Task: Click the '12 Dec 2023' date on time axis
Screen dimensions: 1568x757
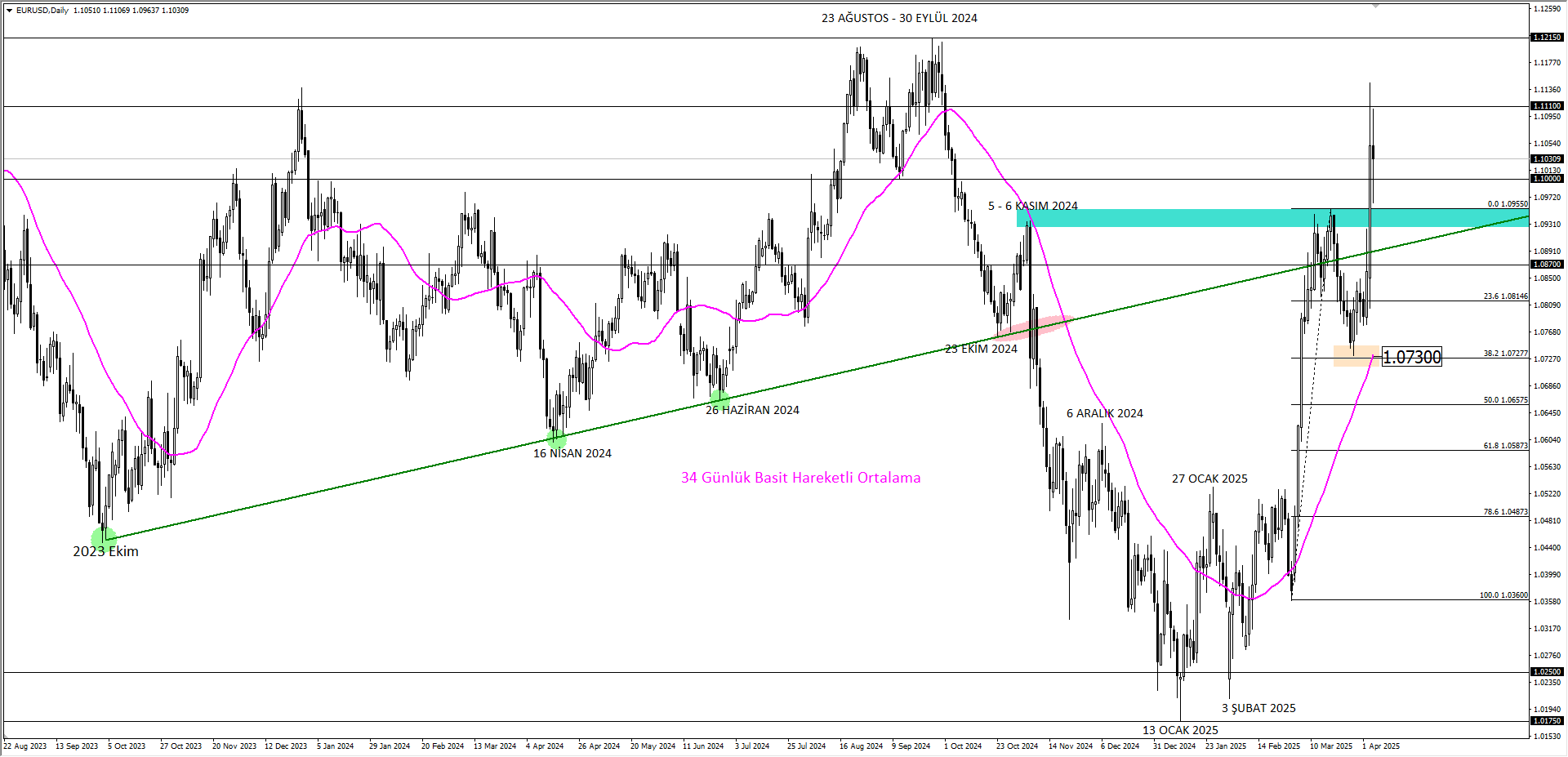Action: pos(286,746)
